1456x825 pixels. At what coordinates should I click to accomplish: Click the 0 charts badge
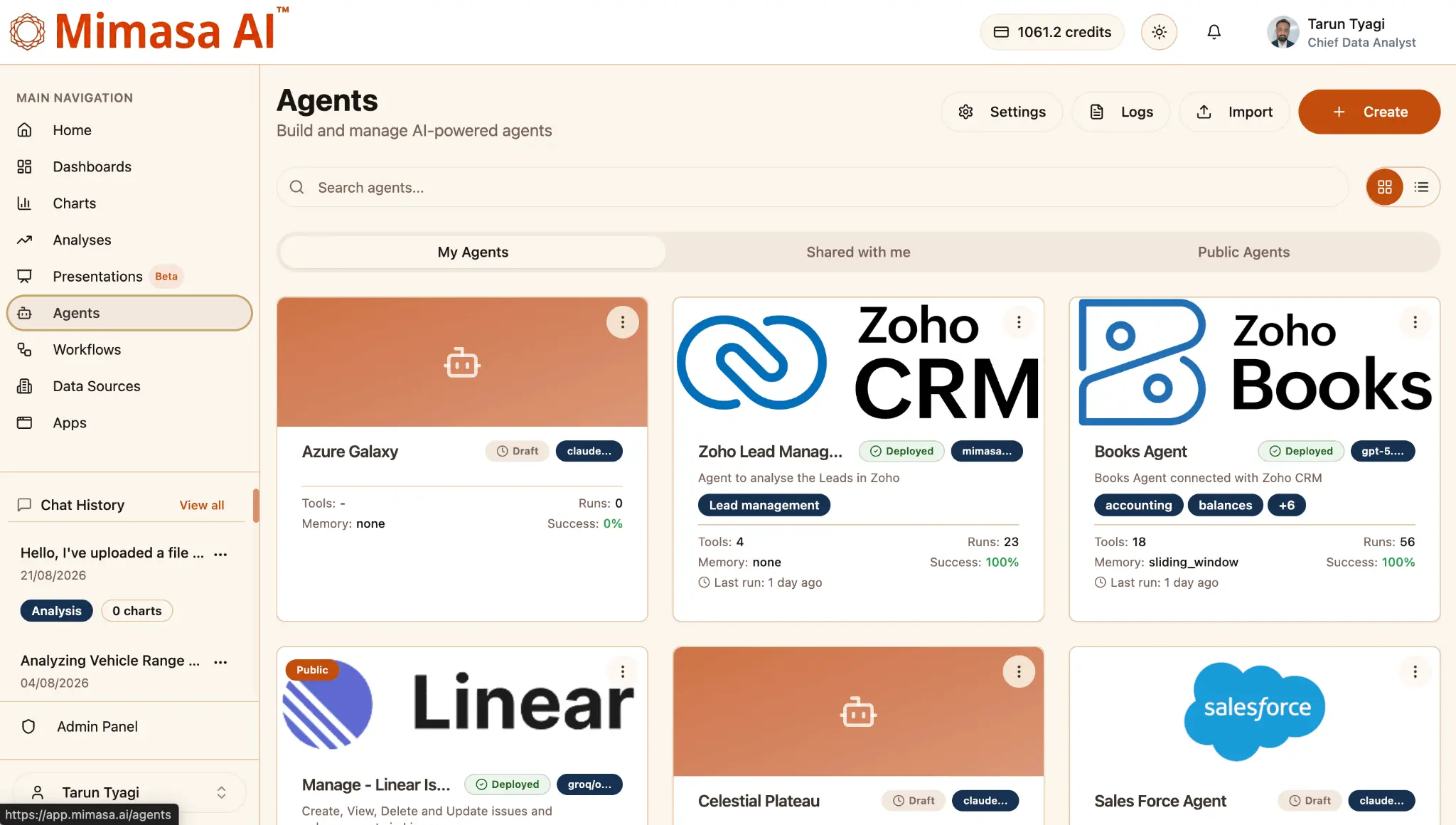click(136, 611)
